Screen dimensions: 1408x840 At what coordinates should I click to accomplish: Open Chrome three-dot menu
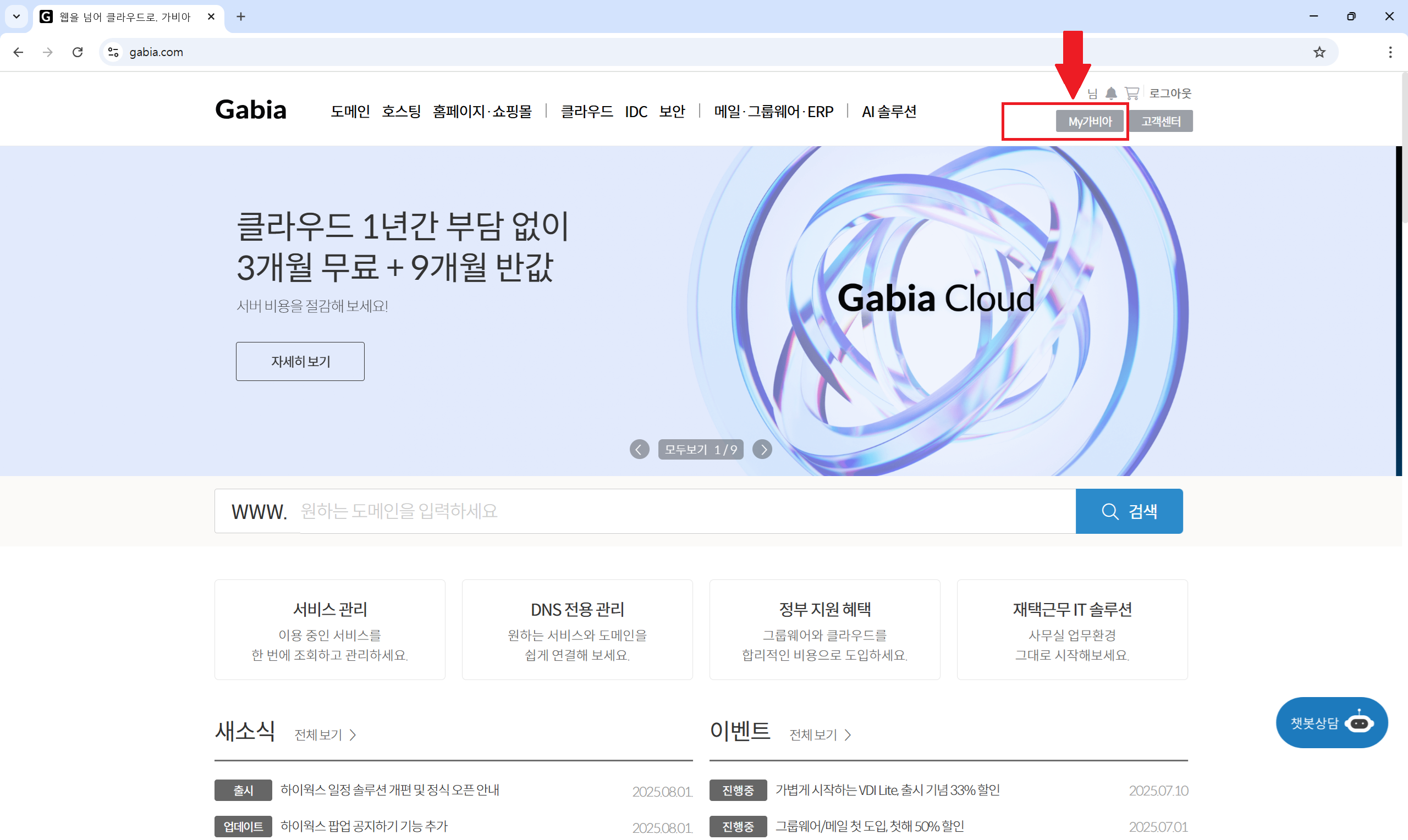coord(1390,52)
